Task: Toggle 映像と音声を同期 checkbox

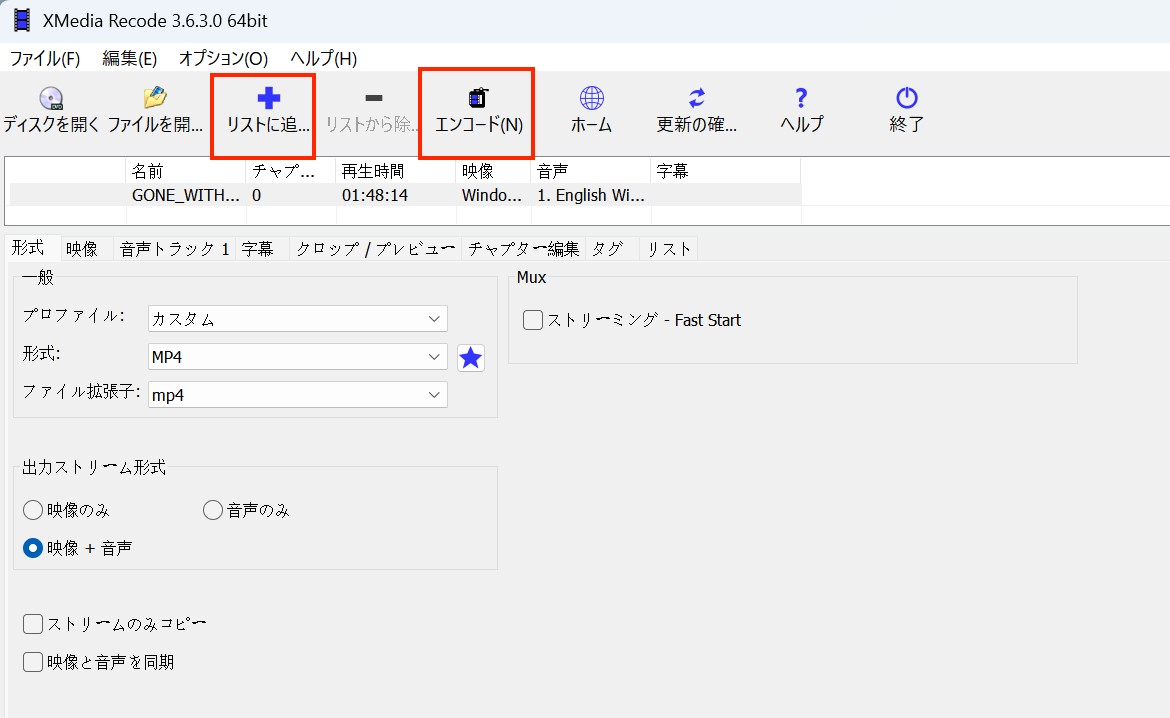Action: (33, 662)
